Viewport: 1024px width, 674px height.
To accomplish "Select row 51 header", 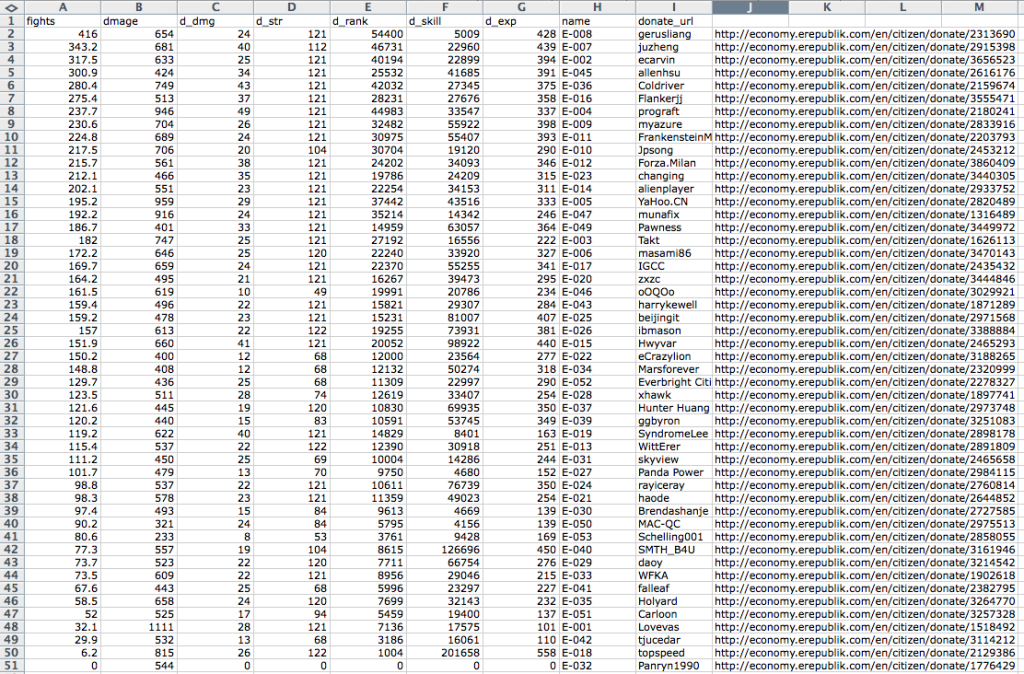I will (x=11, y=666).
